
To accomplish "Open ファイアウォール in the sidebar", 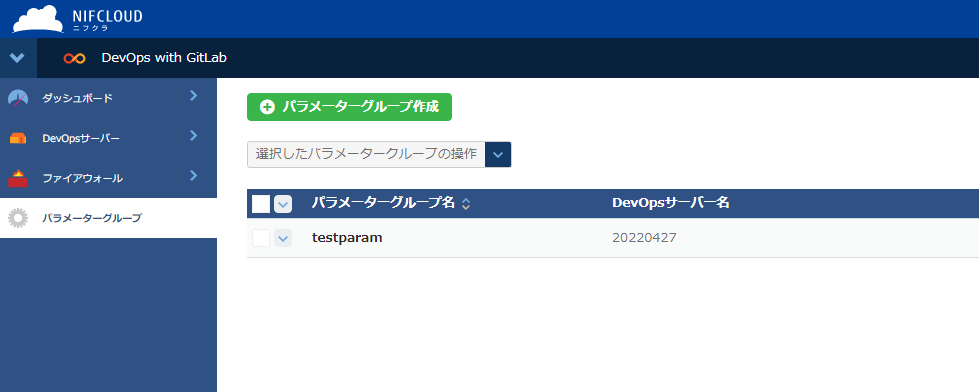I will [x=82, y=179].
